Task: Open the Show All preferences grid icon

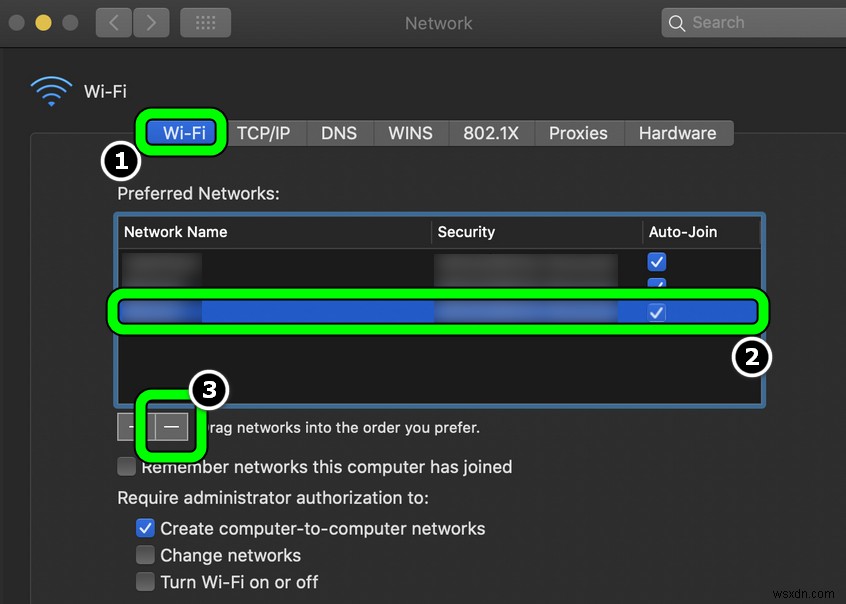Action: (x=205, y=22)
